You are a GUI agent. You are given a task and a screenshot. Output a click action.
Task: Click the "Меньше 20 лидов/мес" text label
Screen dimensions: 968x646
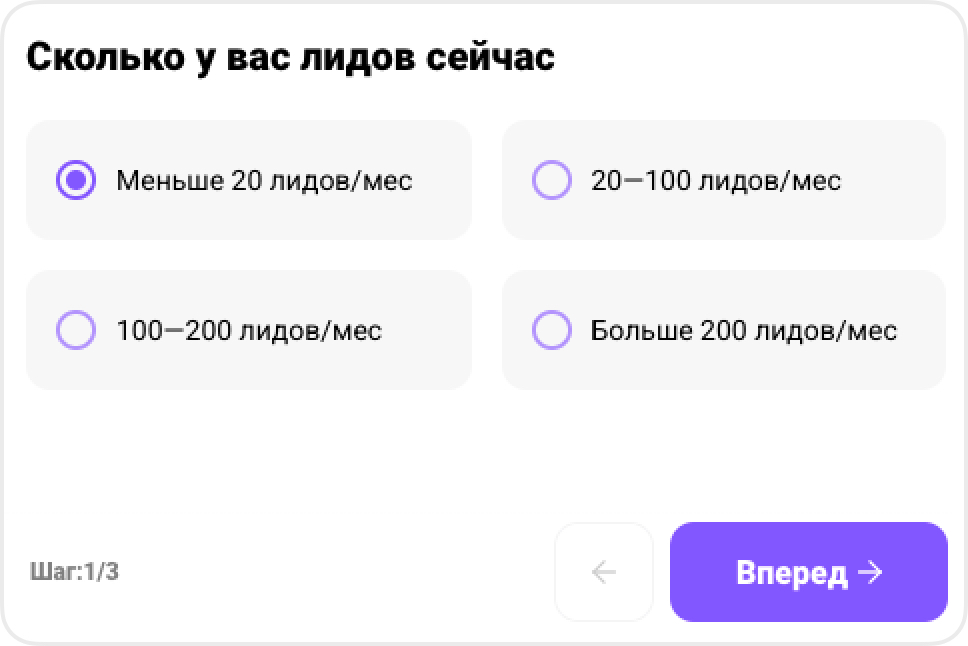264,181
